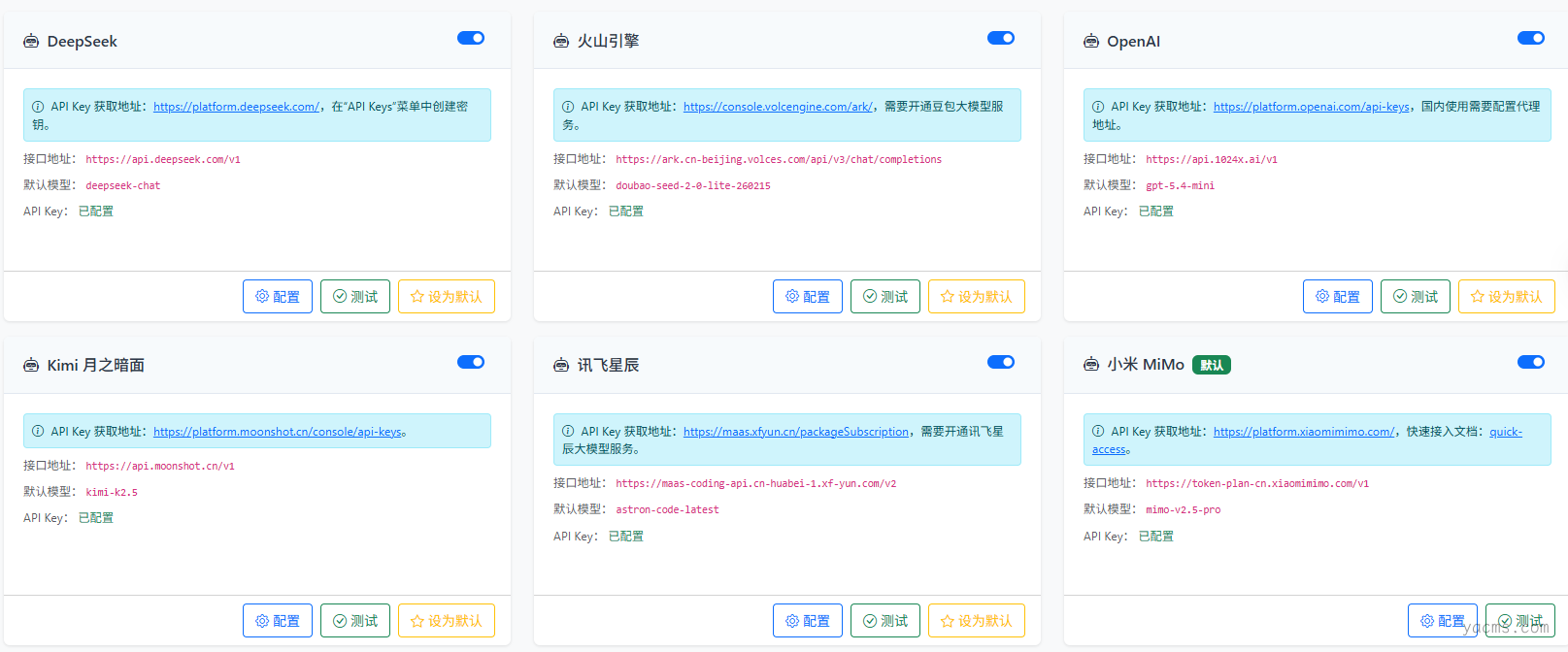
Task: Open the quick-access documentation link
Action: click(1506, 432)
